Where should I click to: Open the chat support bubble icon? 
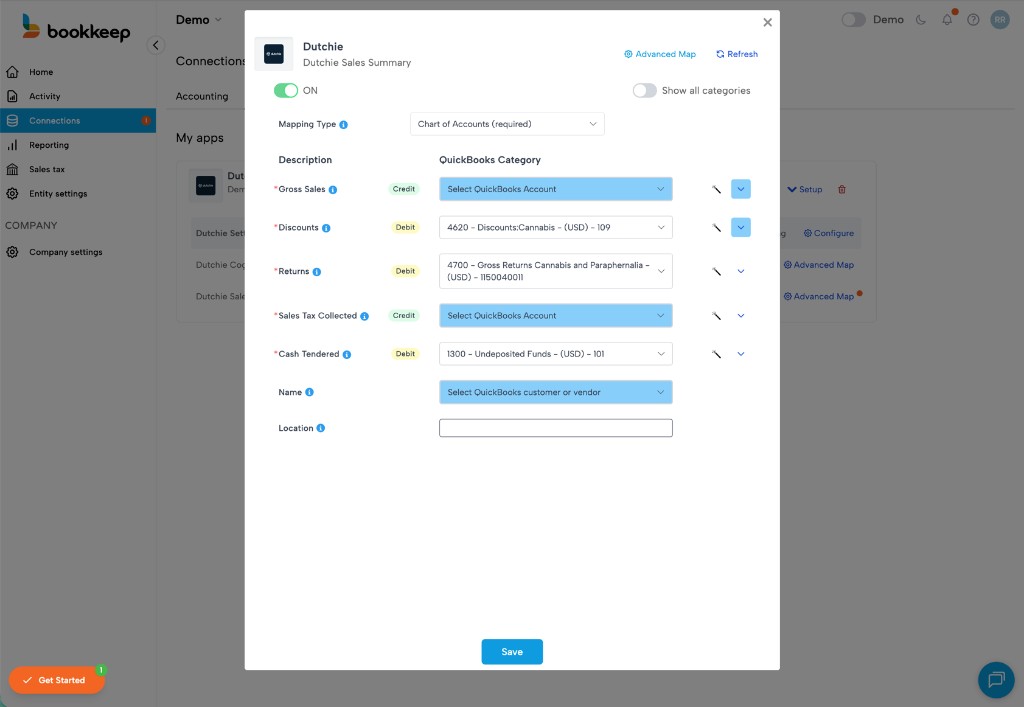click(995, 680)
